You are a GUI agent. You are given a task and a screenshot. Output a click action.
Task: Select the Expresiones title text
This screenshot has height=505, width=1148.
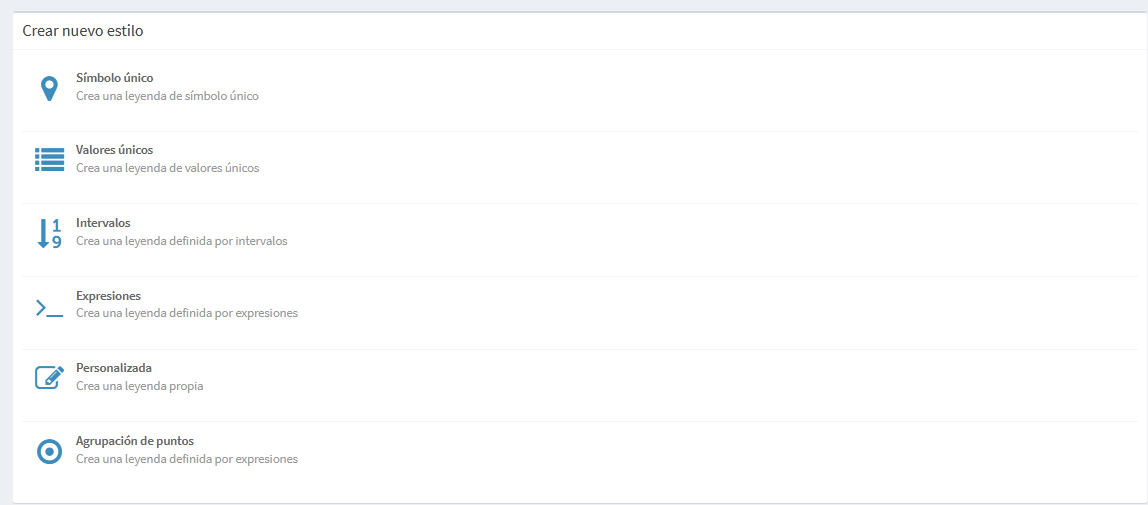click(108, 296)
